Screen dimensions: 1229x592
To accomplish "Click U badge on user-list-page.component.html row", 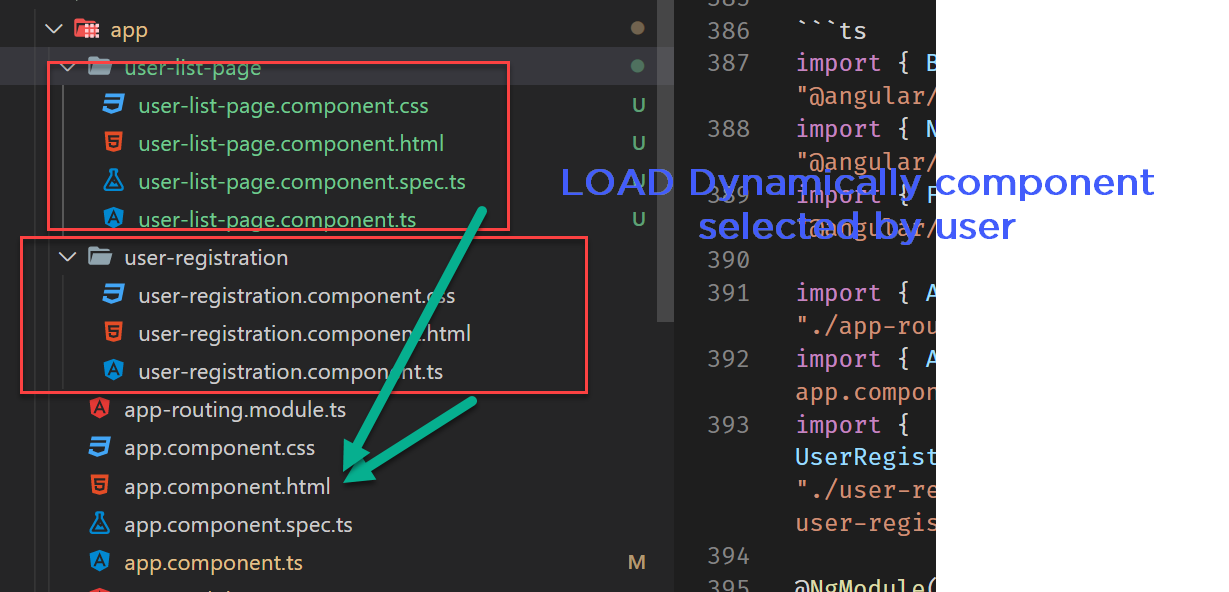I will (638, 144).
